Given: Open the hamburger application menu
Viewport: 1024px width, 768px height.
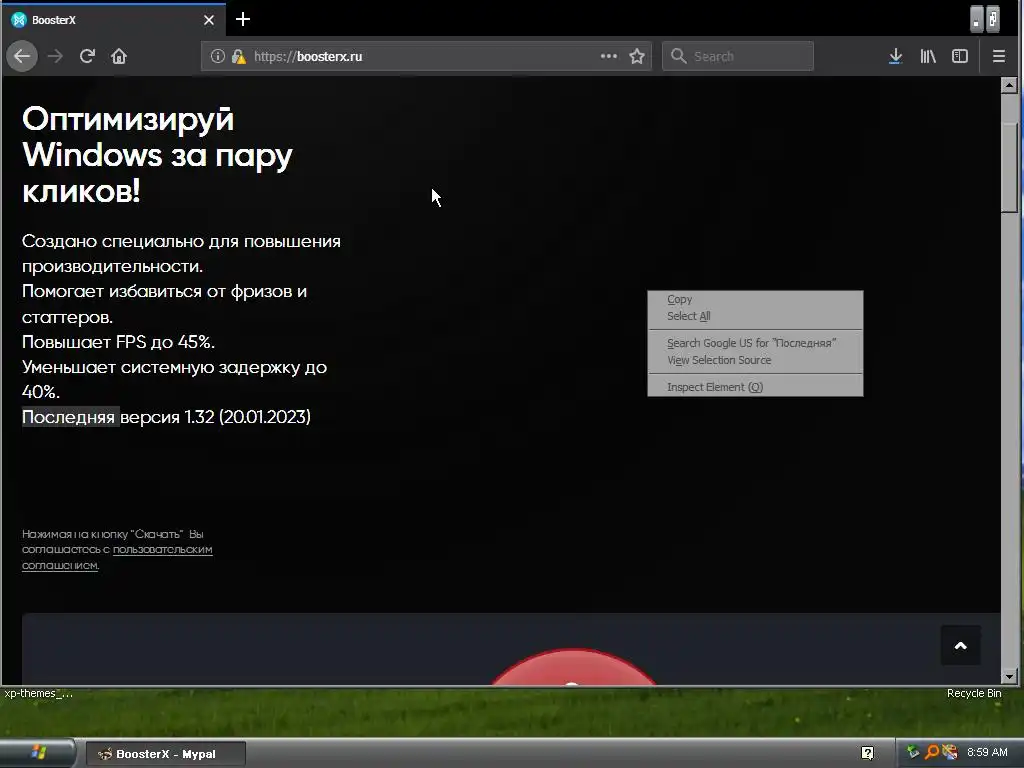Looking at the screenshot, I should click(x=999, y=56).
